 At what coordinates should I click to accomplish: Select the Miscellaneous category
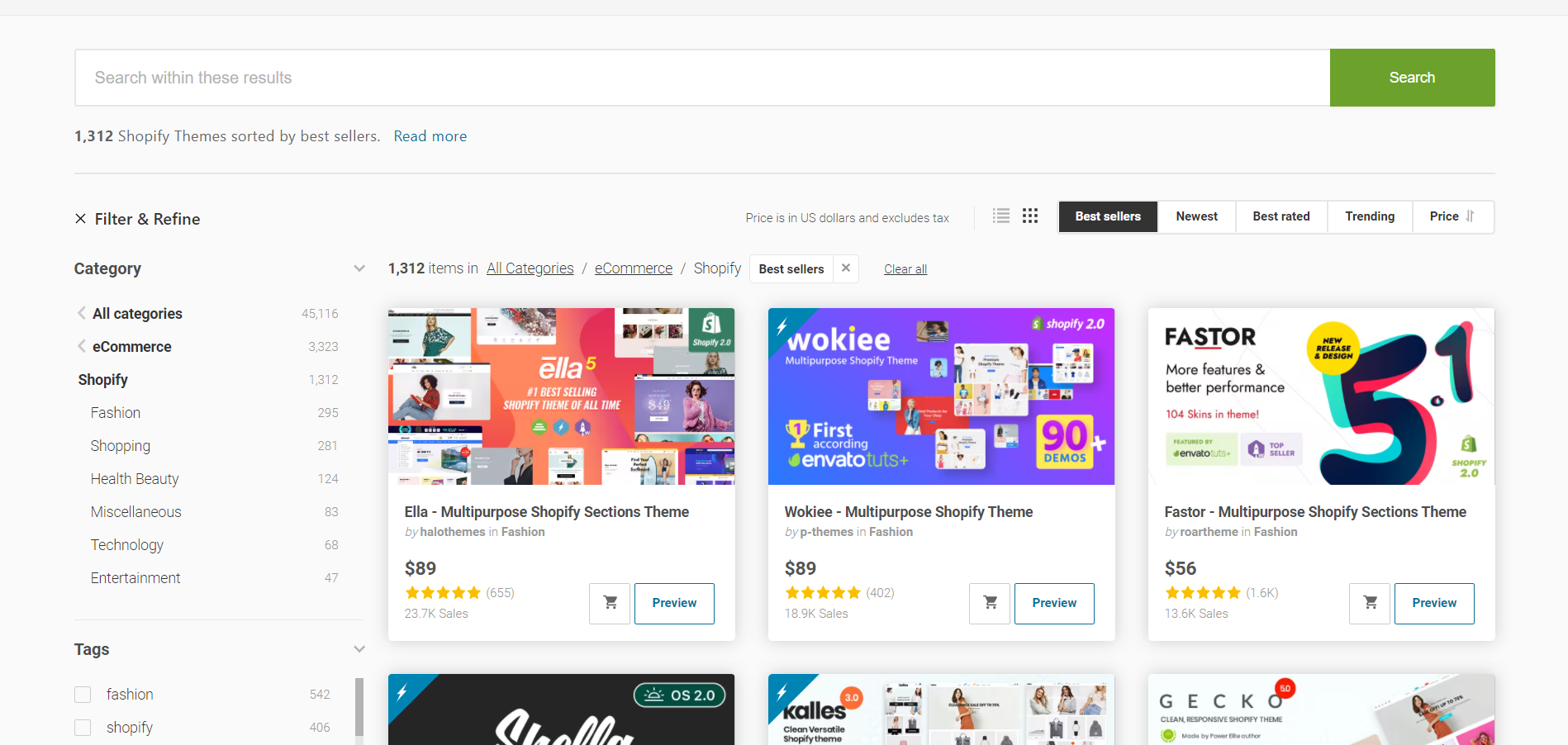[136, 512]
